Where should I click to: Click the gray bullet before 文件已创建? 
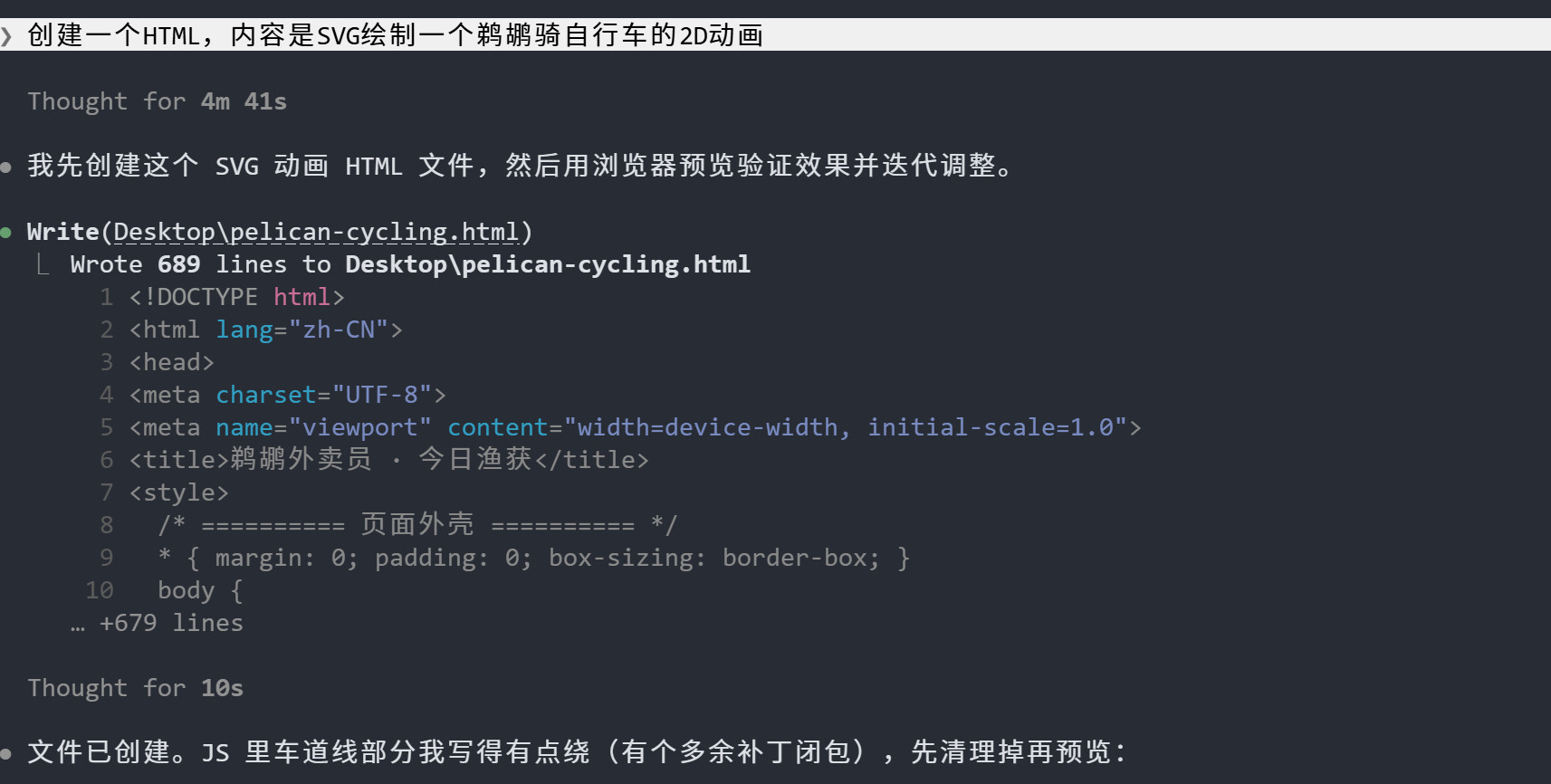6,753
